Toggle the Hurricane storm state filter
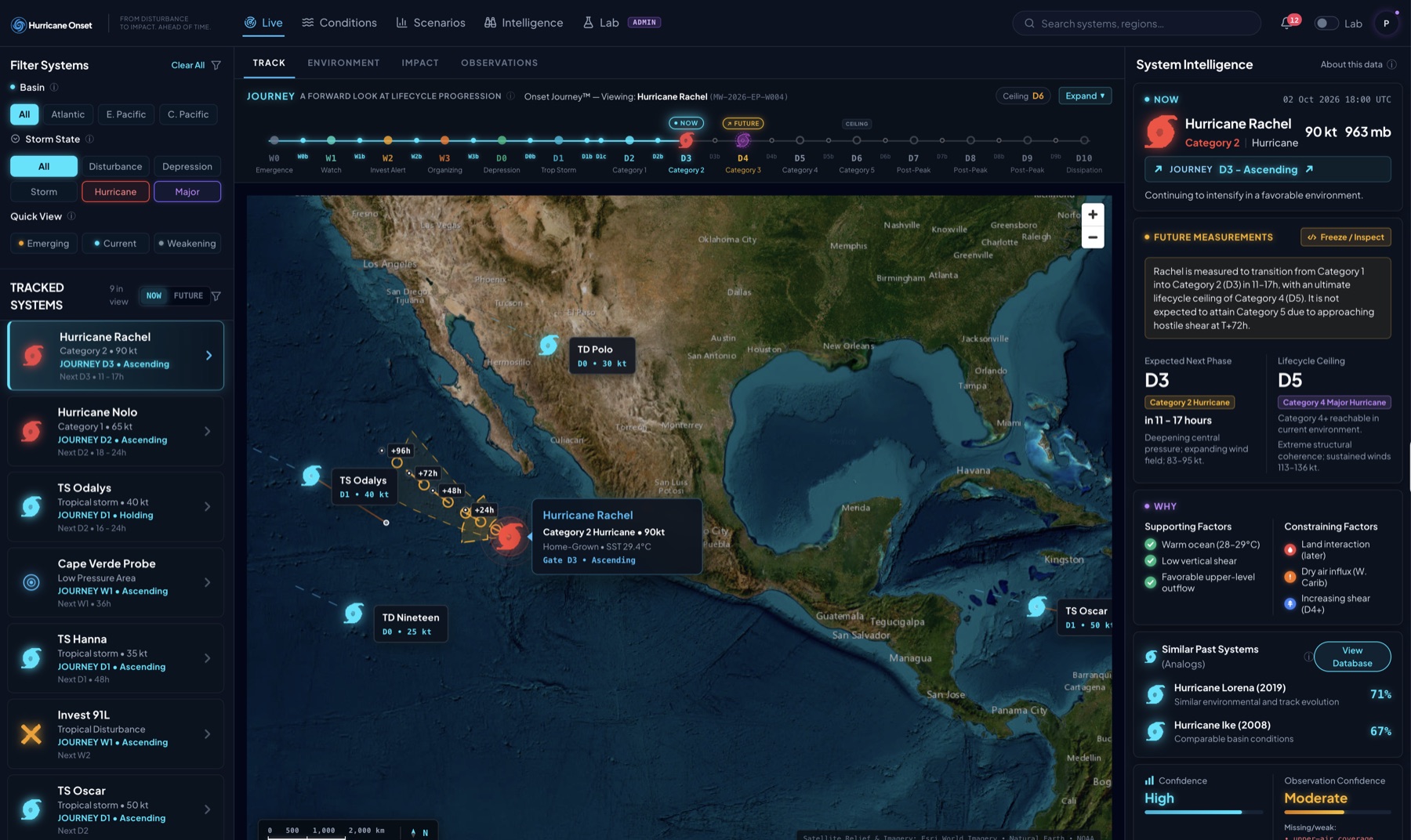This screenshot has width=1411, height=840. [115, 191]
